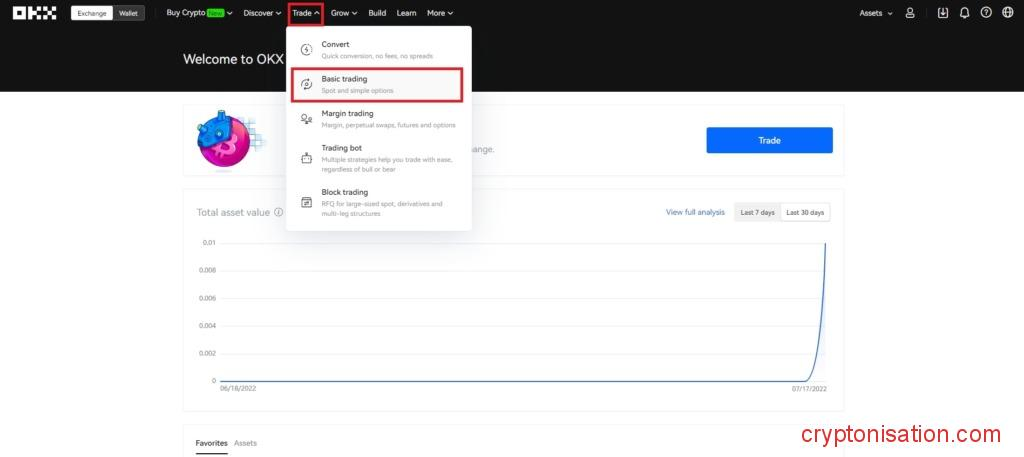Image resolution: width=1024 pixels, height=457 pixels.
Task: Switch to Wallet mode
Action: [129, 13]
